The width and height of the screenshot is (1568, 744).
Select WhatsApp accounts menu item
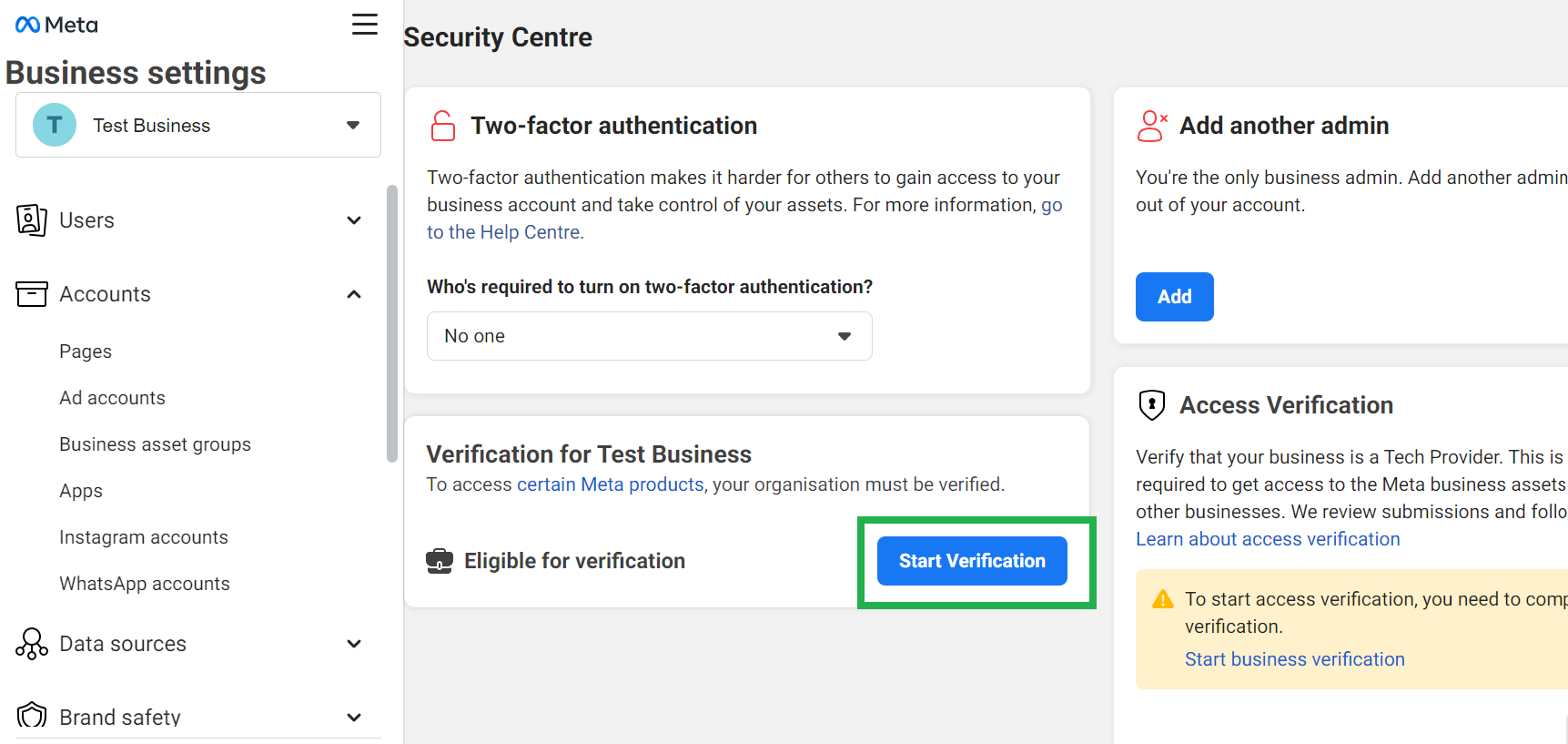click(145, 584)
